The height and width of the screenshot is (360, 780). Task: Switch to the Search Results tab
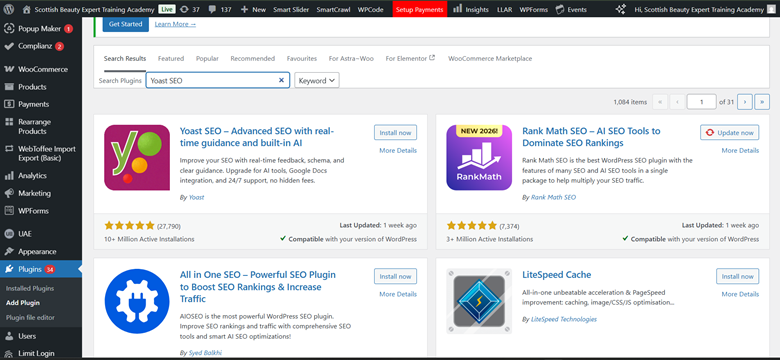pos(125,58)
